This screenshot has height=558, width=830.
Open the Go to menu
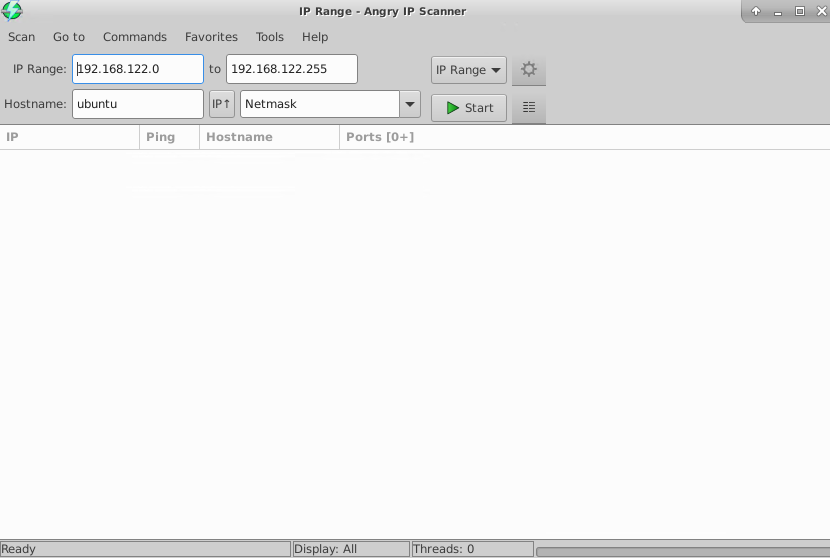coord(69,37)
